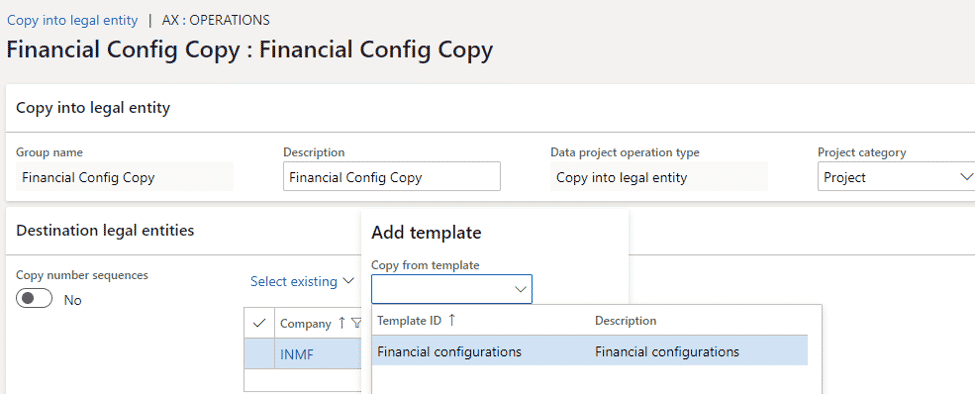
Task: Click the Description input field
Action: (392, 178)
